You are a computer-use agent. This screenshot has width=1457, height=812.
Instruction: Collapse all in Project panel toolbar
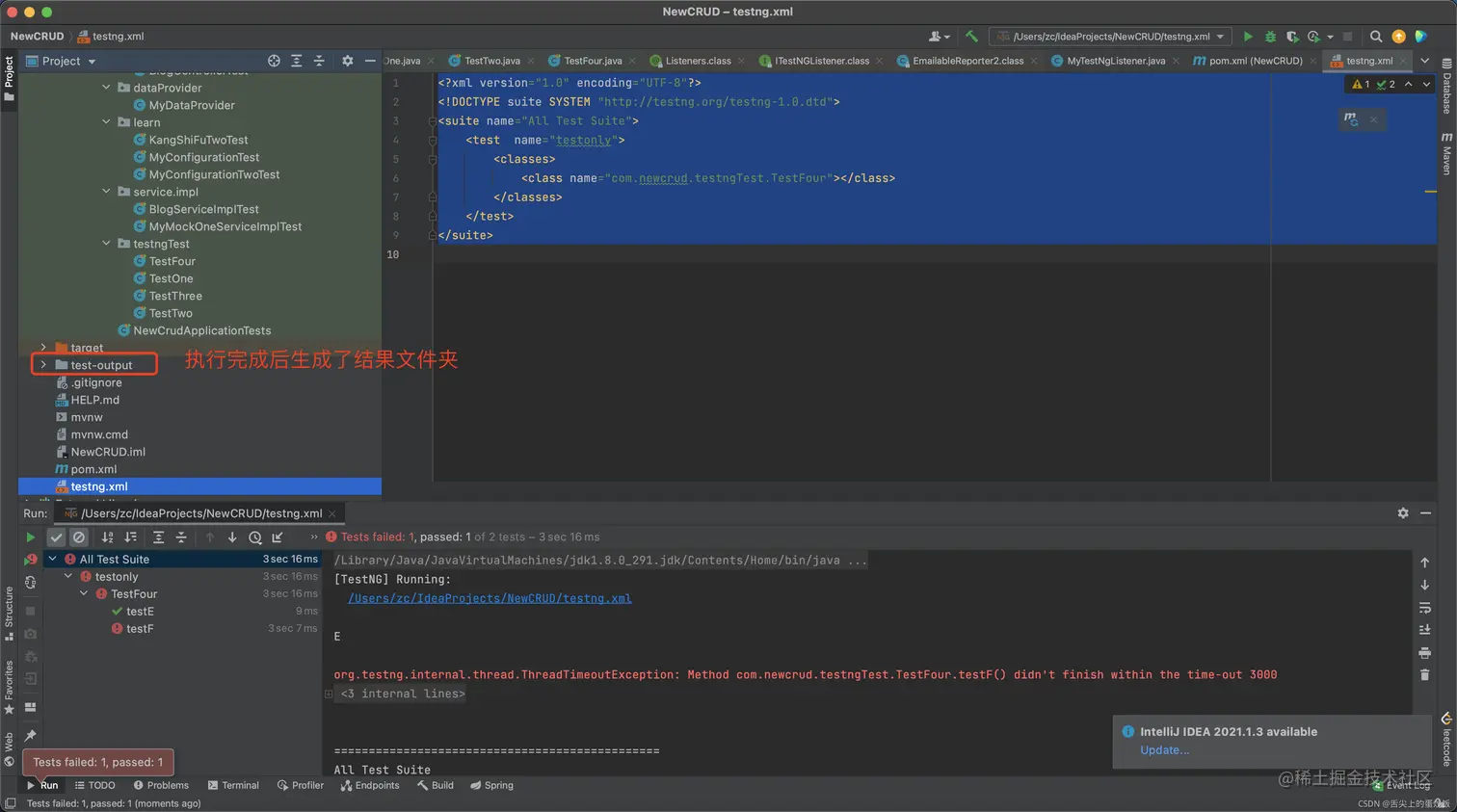[319, 61]
